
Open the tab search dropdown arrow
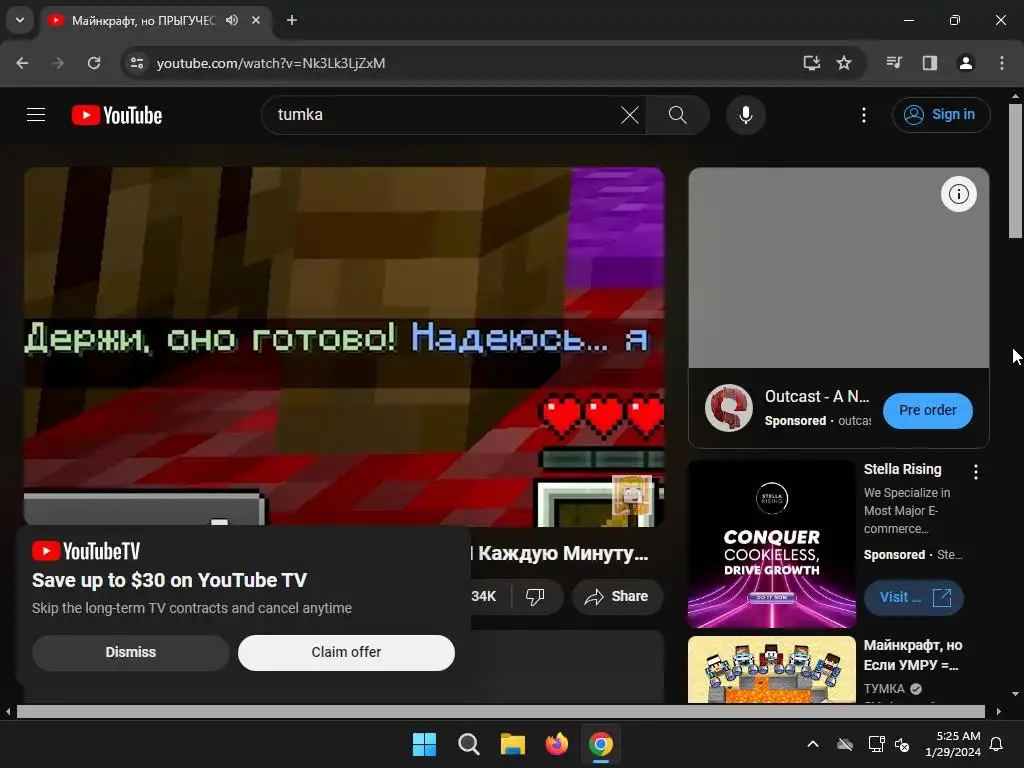tap(20, 20)
